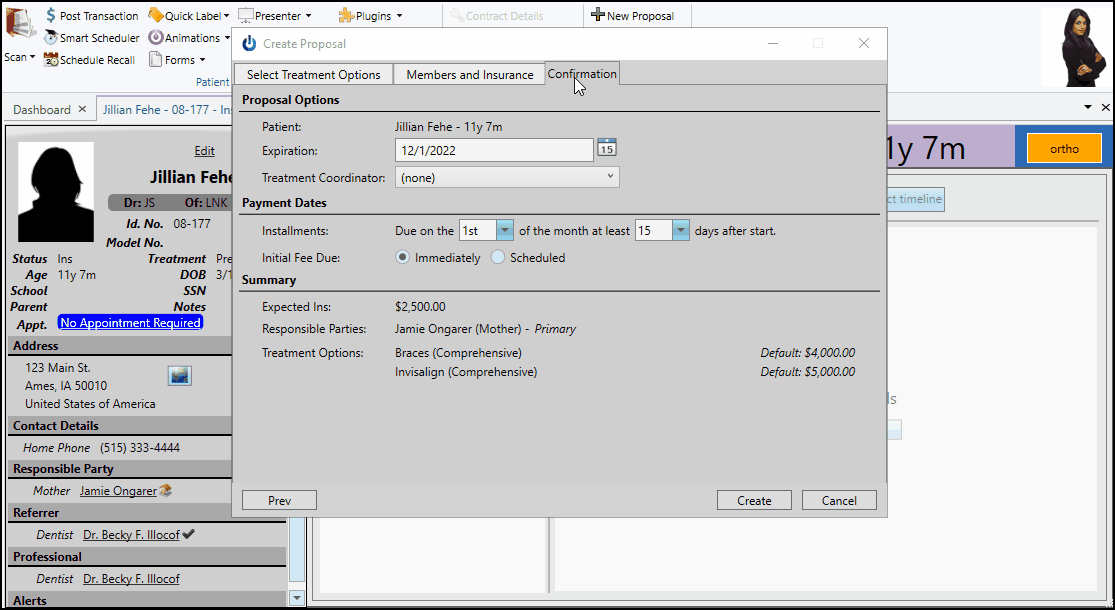Open the days-after-start dropdown
The width and height of the screenshot is (1115, 610).
[681, 231]
